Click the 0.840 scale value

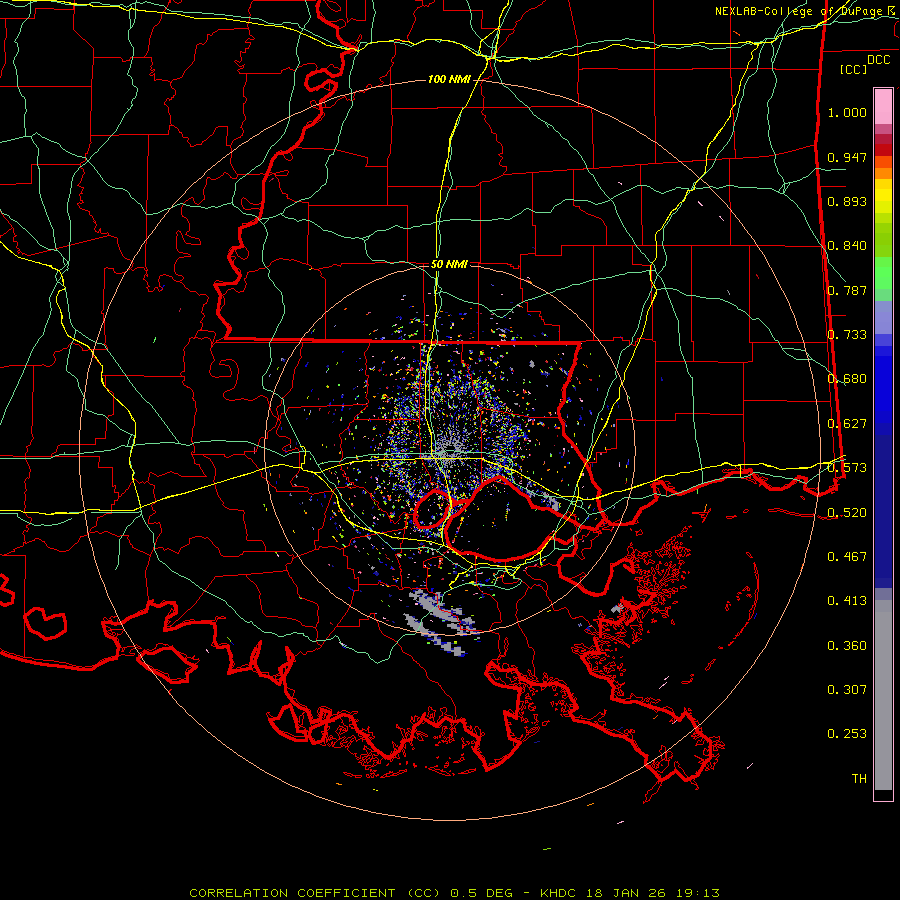pos(847,246)
